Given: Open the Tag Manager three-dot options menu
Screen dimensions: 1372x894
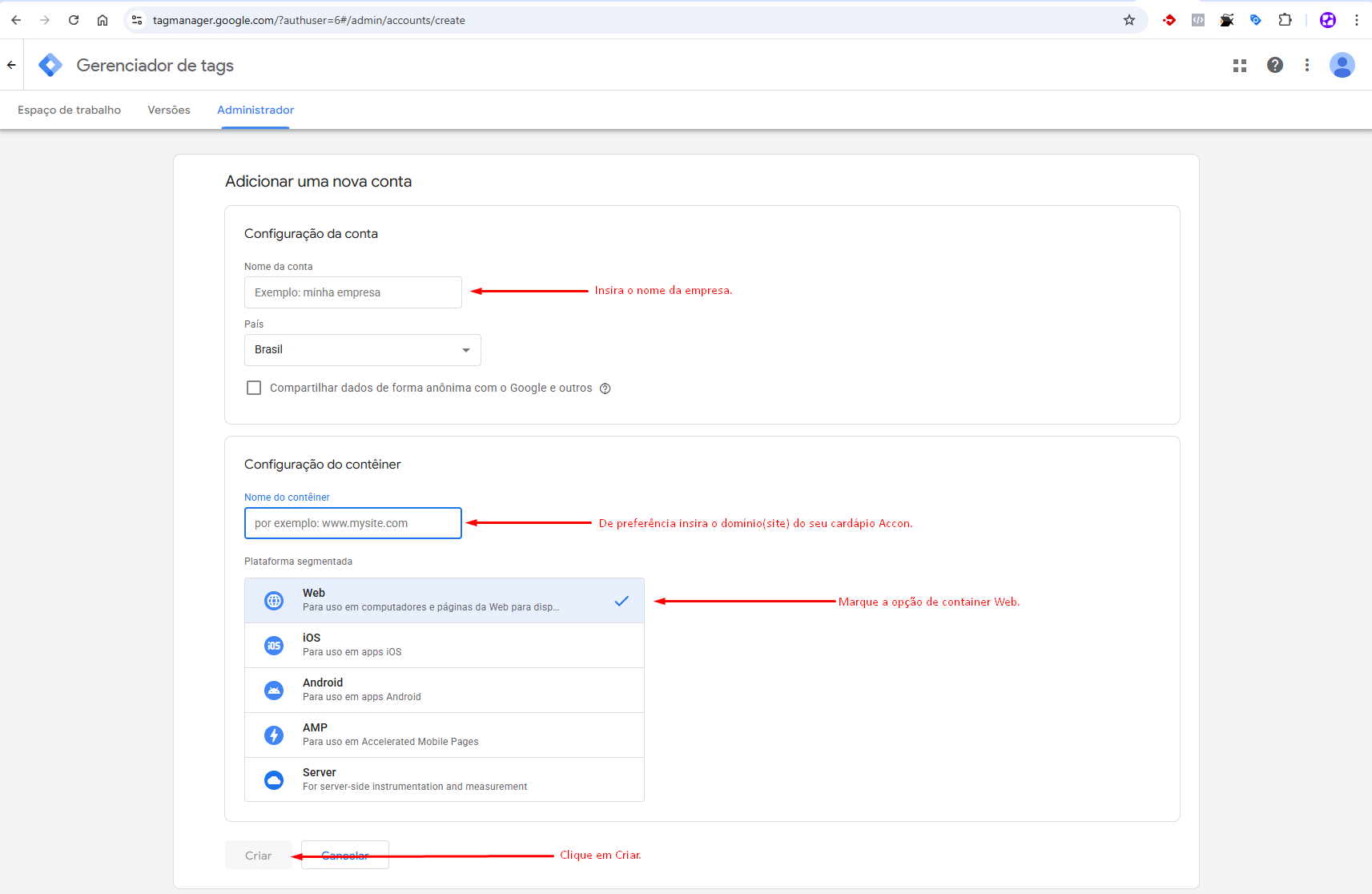Looking at the screenshot, I should point(1307,66).
